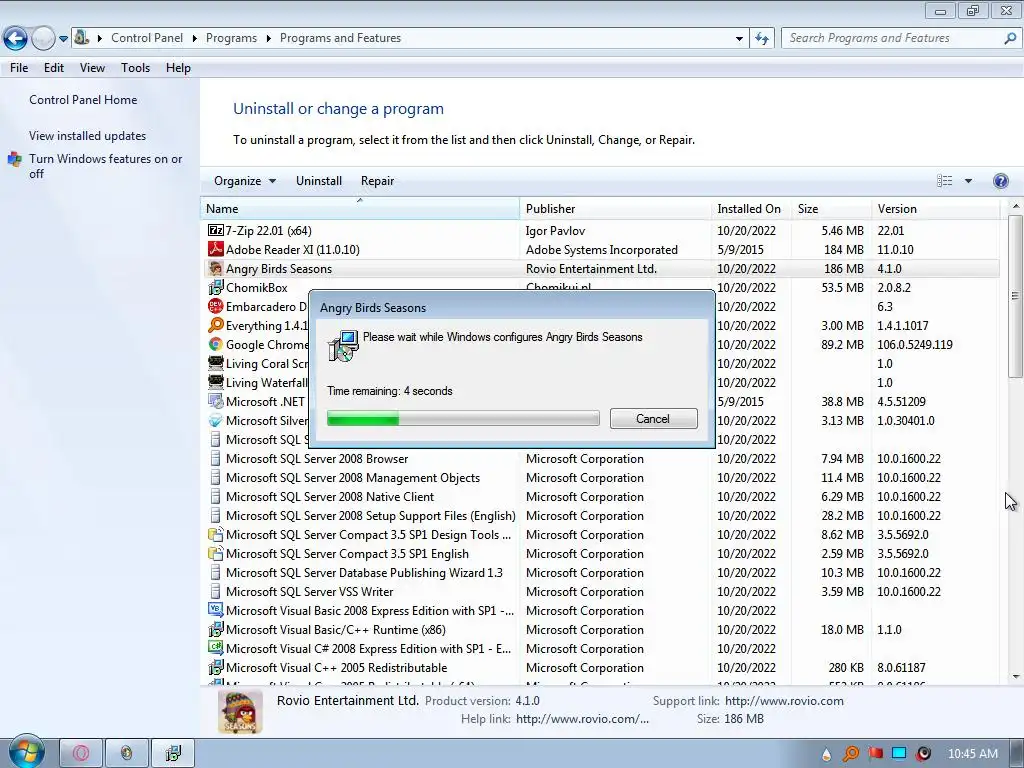Image resolution: width=1024 pixels, height=768 pixels.
Task: Sort by the Publisher column header
Action: click(615, 208)
